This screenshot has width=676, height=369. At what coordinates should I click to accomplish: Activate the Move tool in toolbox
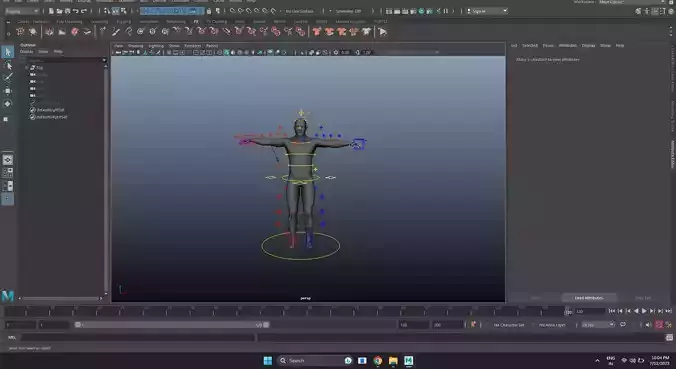click(8, 91)
